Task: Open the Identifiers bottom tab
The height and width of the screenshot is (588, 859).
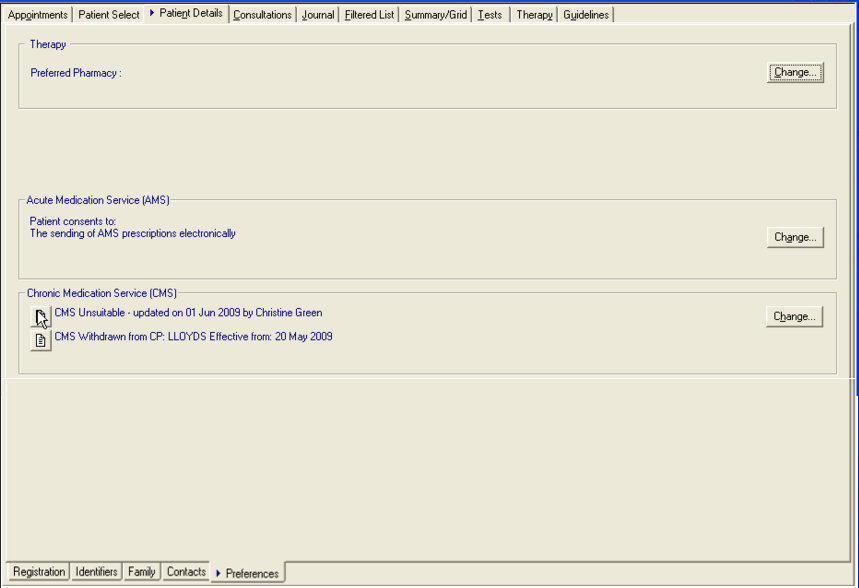Action: pyautogui.click(x=97, y=572)
